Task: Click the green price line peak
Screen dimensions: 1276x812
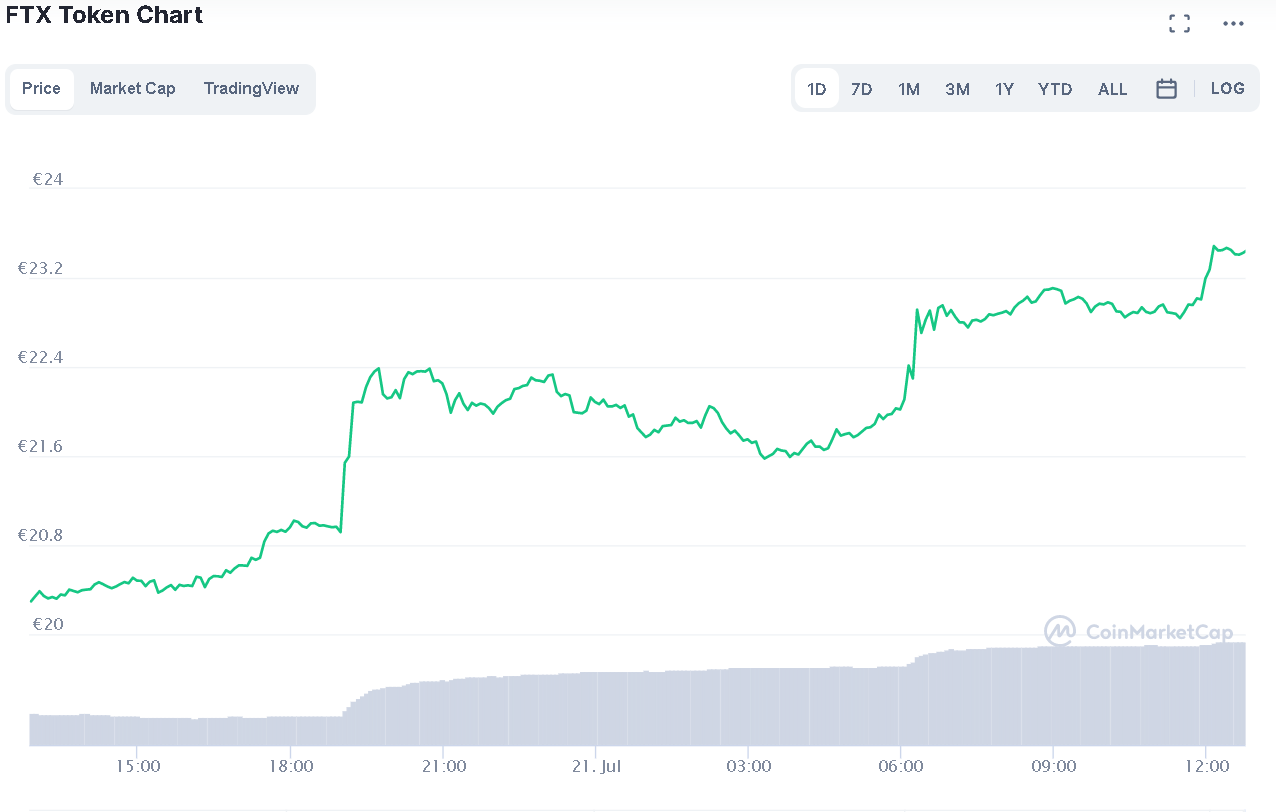Action: [x=1216, y=246]
